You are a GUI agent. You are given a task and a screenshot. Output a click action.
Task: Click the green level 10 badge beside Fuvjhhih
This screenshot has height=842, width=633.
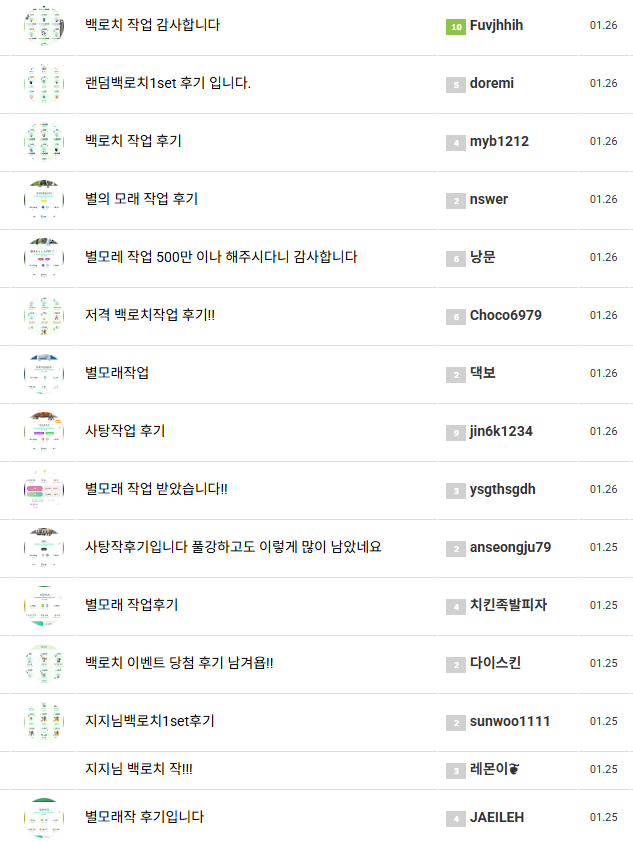click(x=456, y=26)
